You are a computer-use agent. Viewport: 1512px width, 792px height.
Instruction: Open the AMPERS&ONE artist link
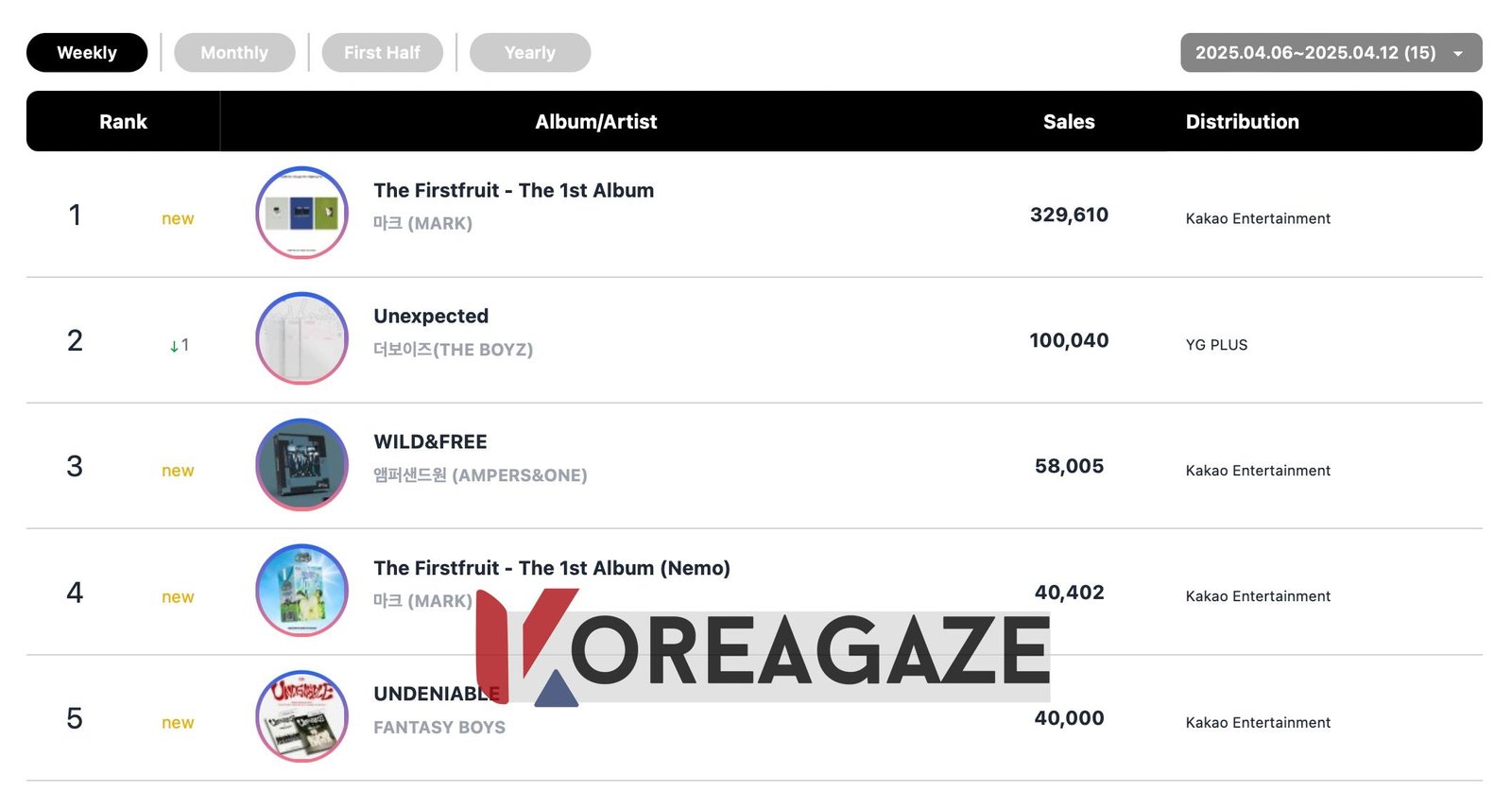480,475
